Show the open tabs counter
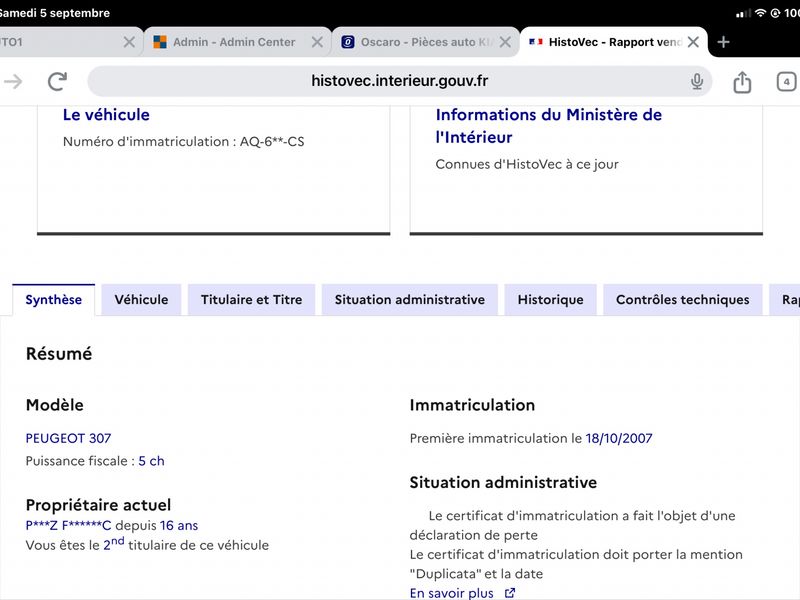 point(786,82)
